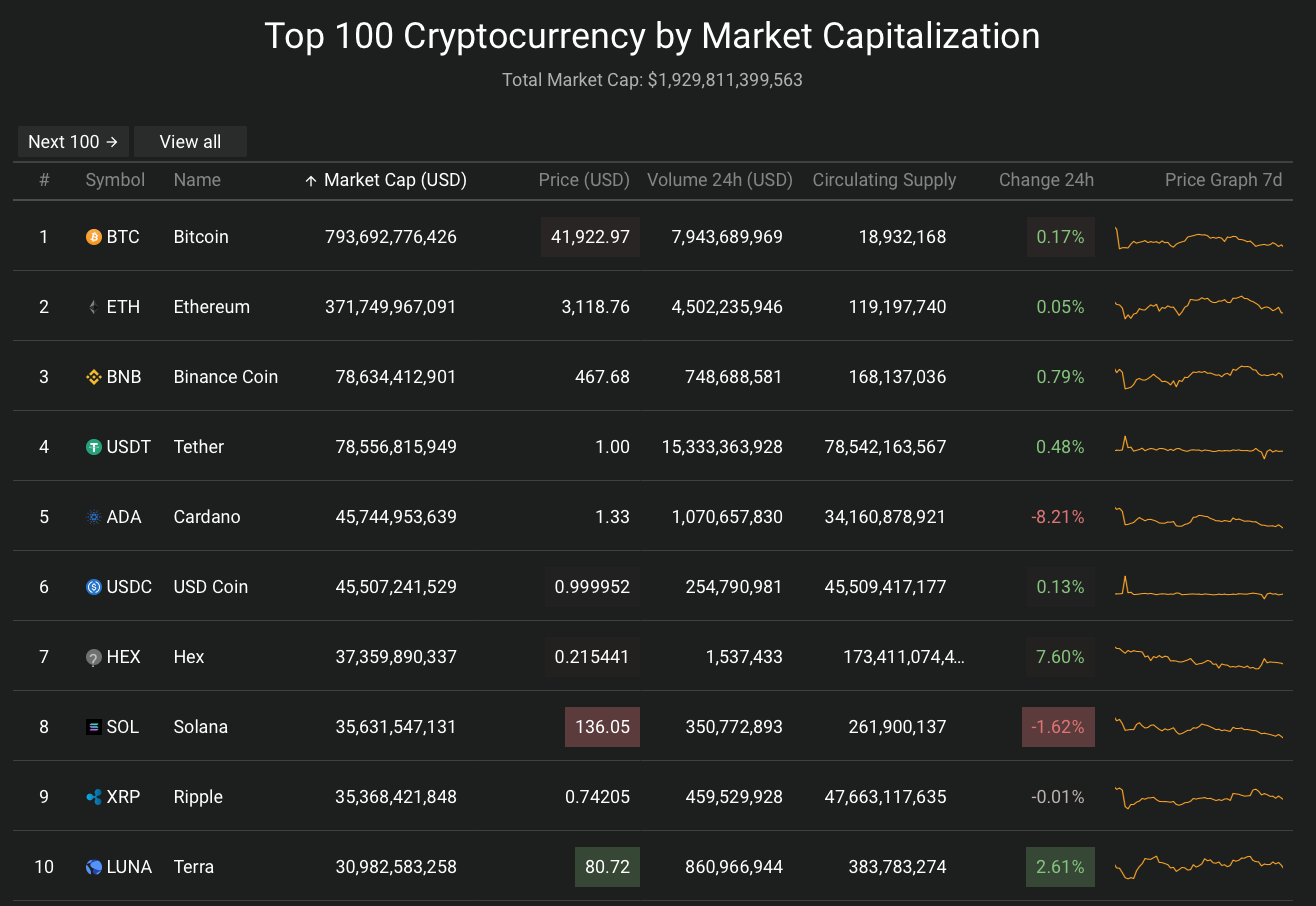Screen dimensions: 1316x906
Task: Click the Hex placeholder question icon
Action: 94,657
